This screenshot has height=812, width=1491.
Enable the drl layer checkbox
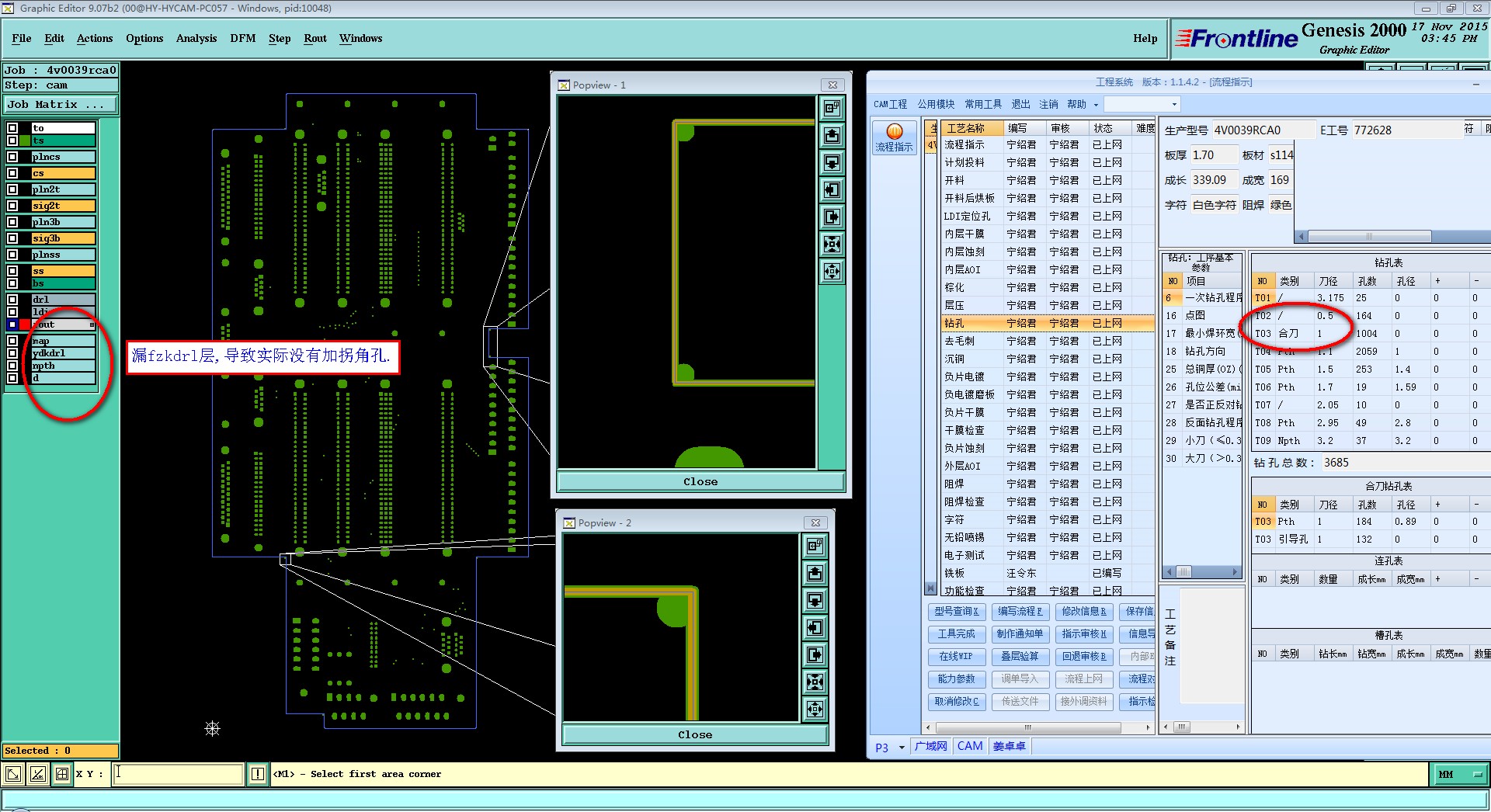click(12, 299)
